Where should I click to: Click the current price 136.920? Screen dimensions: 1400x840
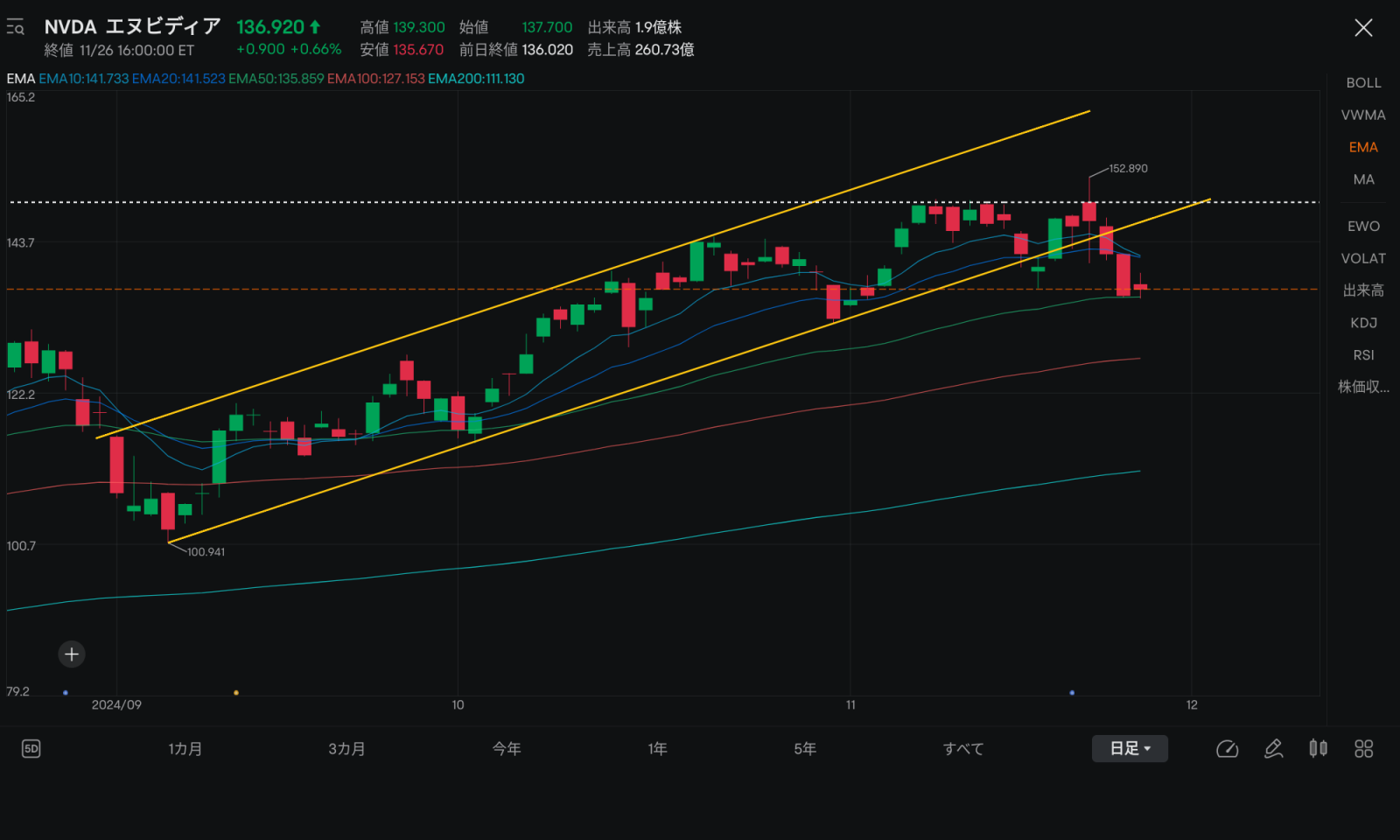(x=270, y=27)
